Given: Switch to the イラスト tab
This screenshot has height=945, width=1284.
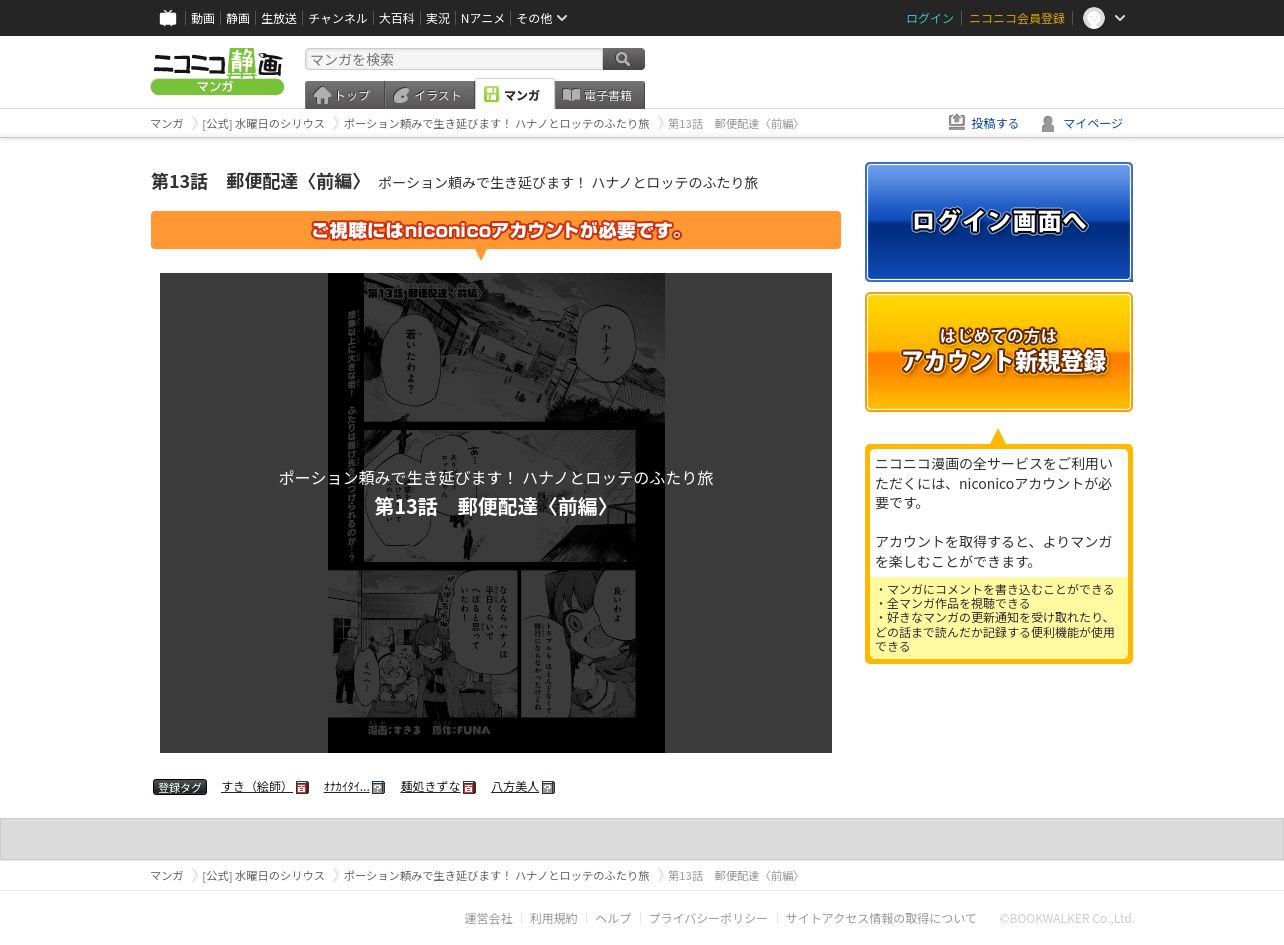Looking at the screenshot, I should (x=430, y=95).
